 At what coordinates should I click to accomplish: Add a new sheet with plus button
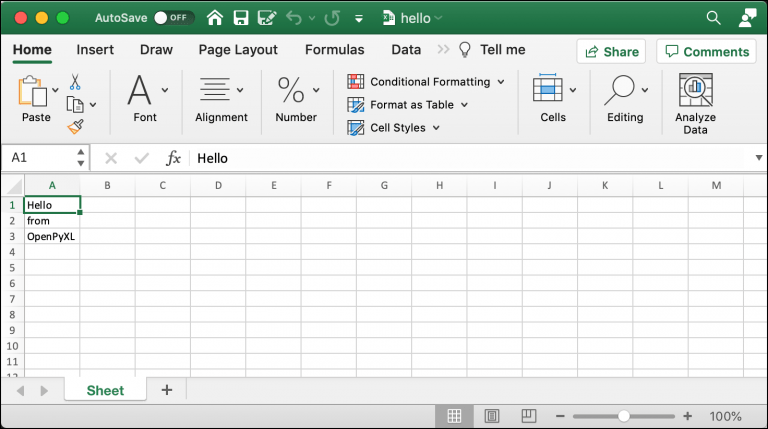(167, 390)
